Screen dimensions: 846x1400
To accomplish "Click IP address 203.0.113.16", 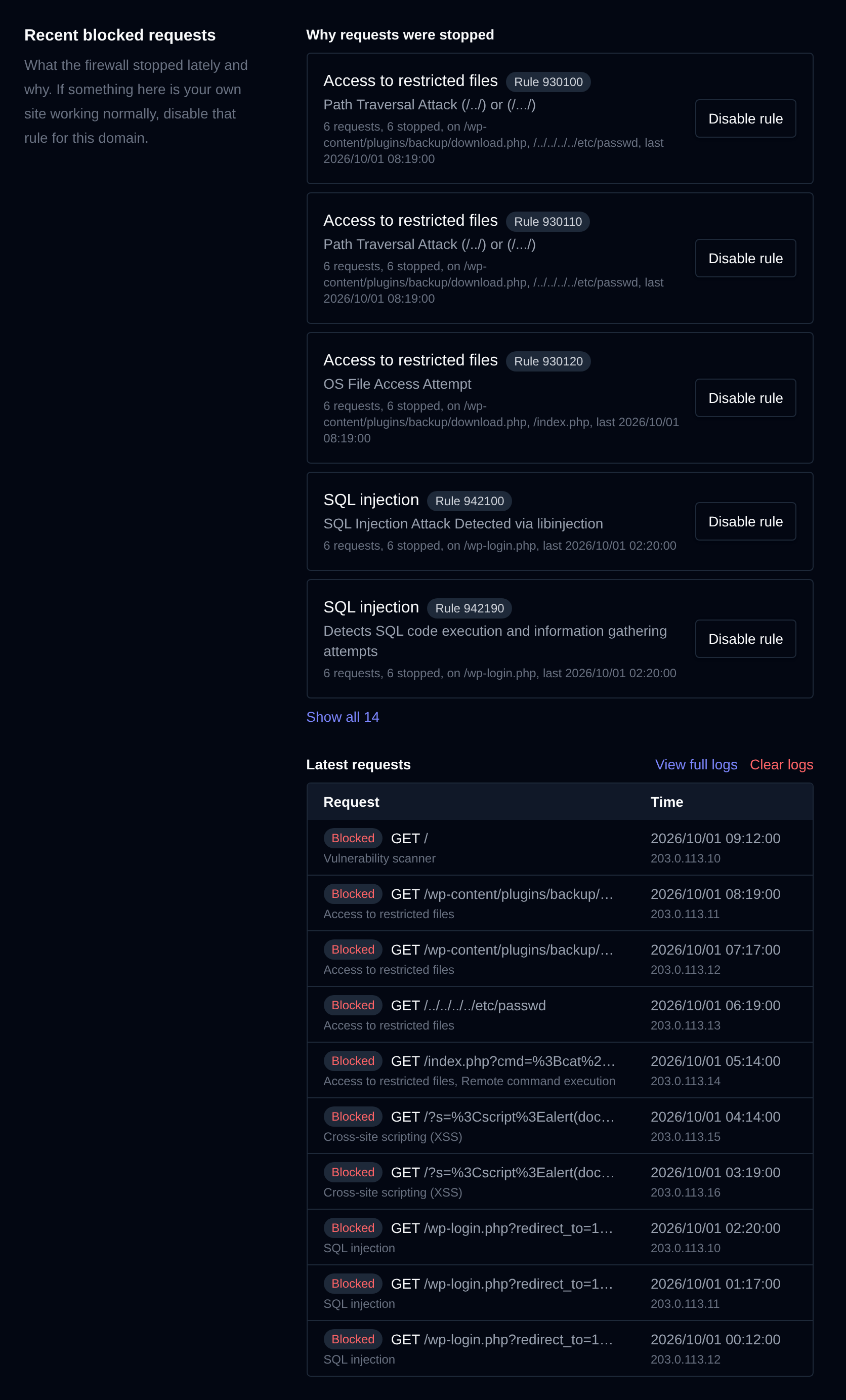I will tap(685, 1192).
